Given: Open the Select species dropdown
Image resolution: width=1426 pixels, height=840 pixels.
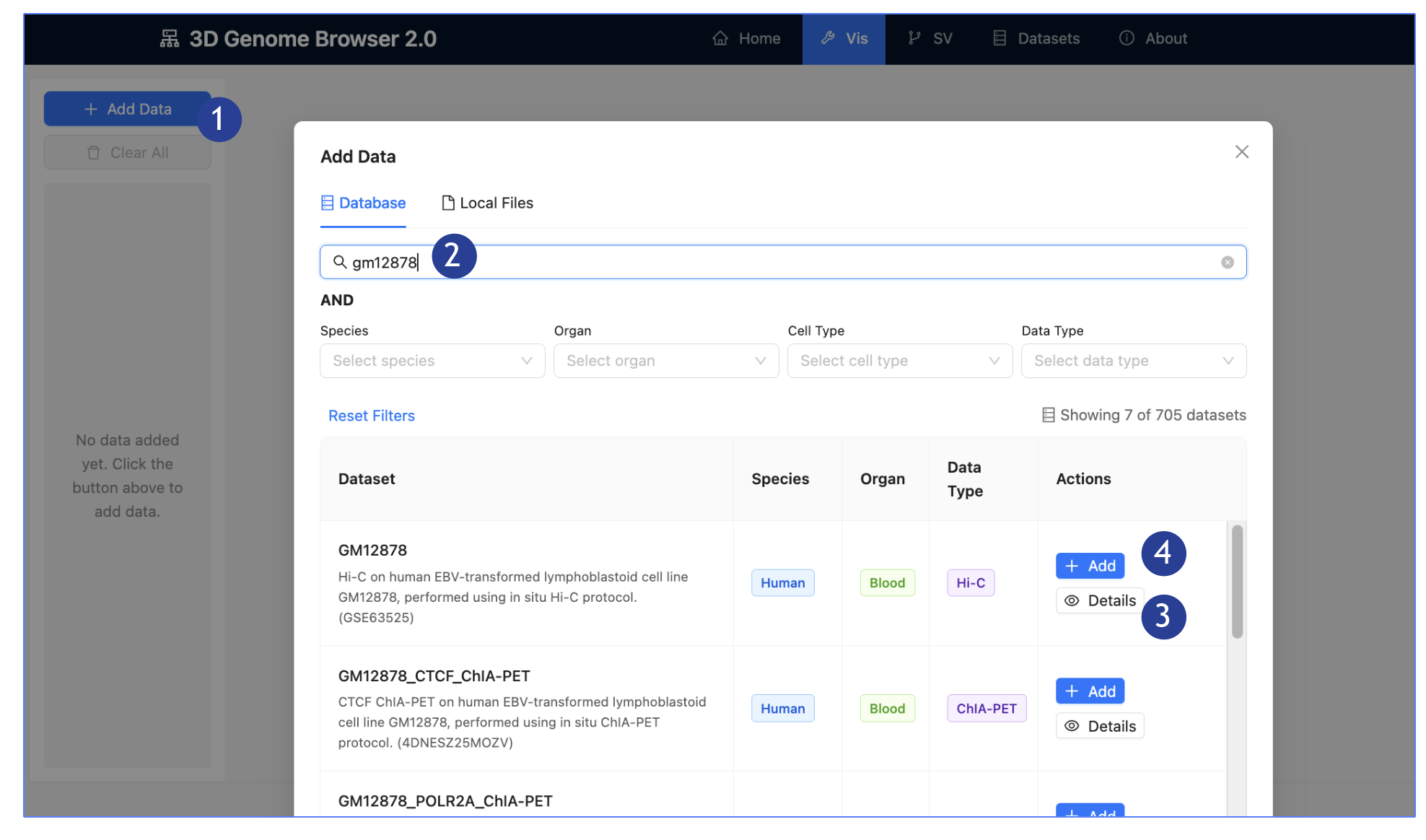Looking at the screenshot, I should point(432,360).
